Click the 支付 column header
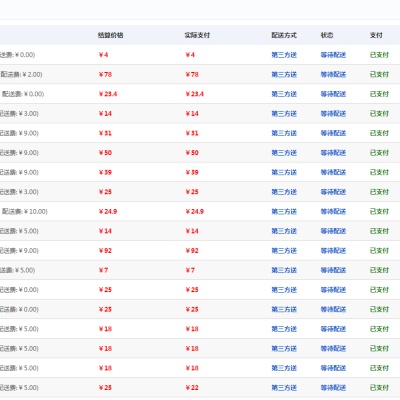 pyautogui.click(x=376, y=35)
